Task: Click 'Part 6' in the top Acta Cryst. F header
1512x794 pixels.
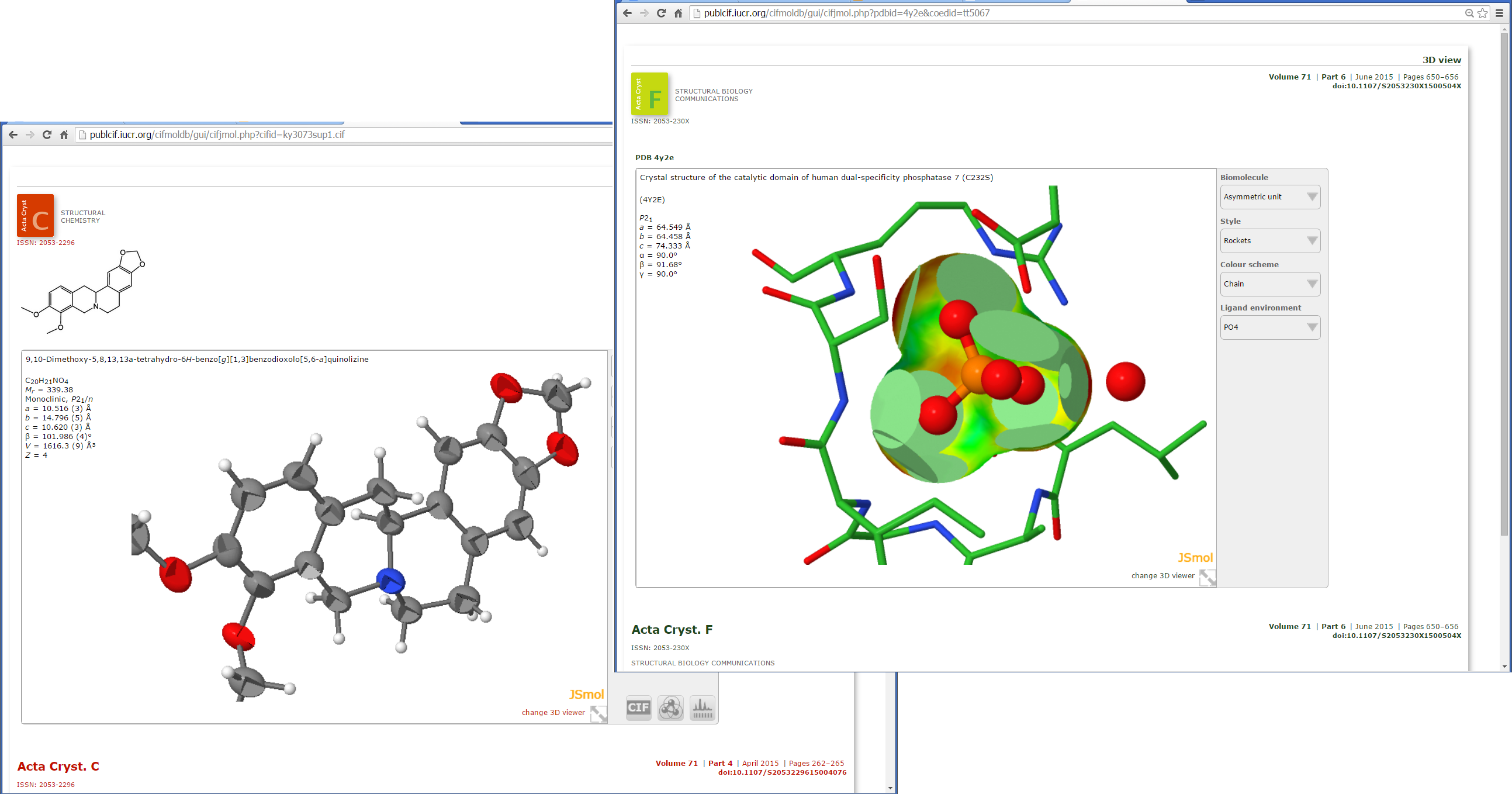Action: pos(1333,77)
